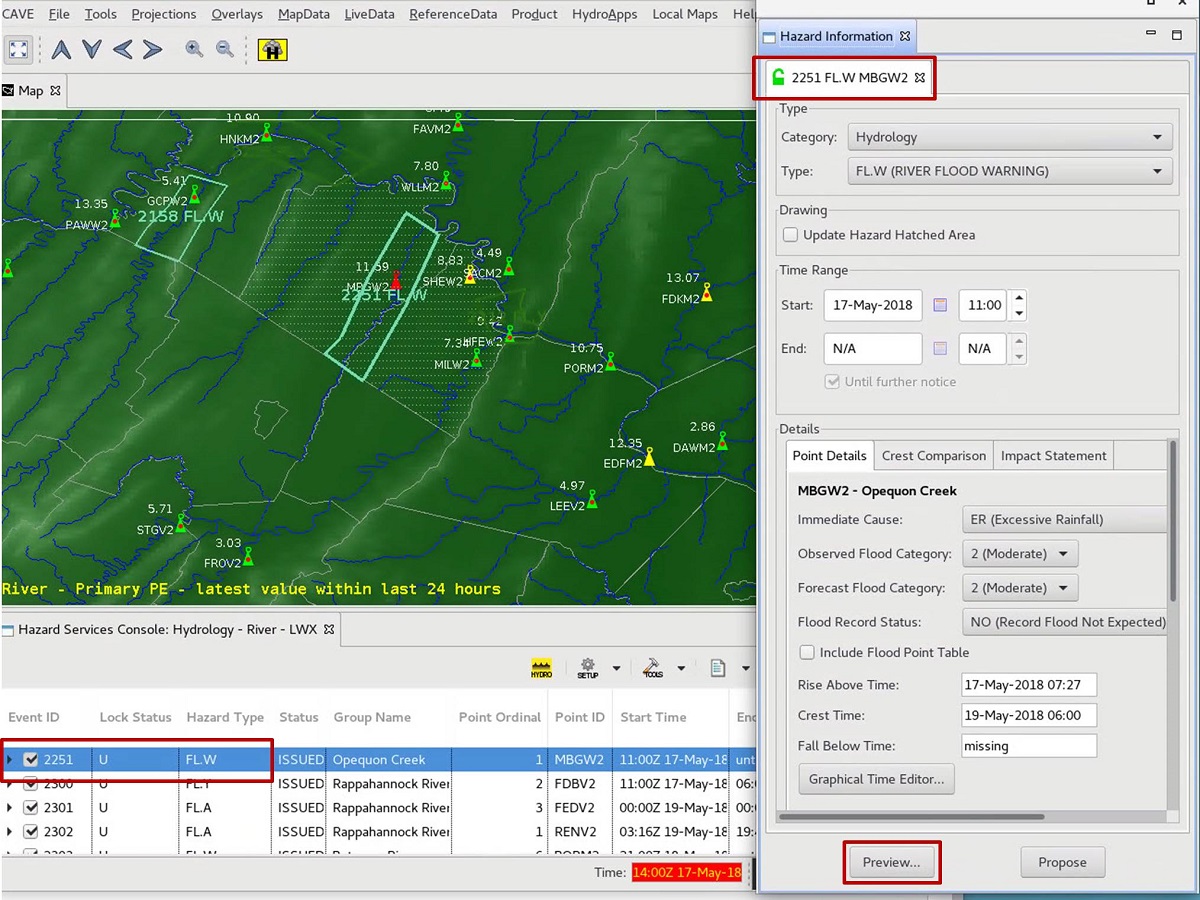Uncheck event 2251 checkbox in console
The image size is (1200, 900).
(x=31, y=760)
